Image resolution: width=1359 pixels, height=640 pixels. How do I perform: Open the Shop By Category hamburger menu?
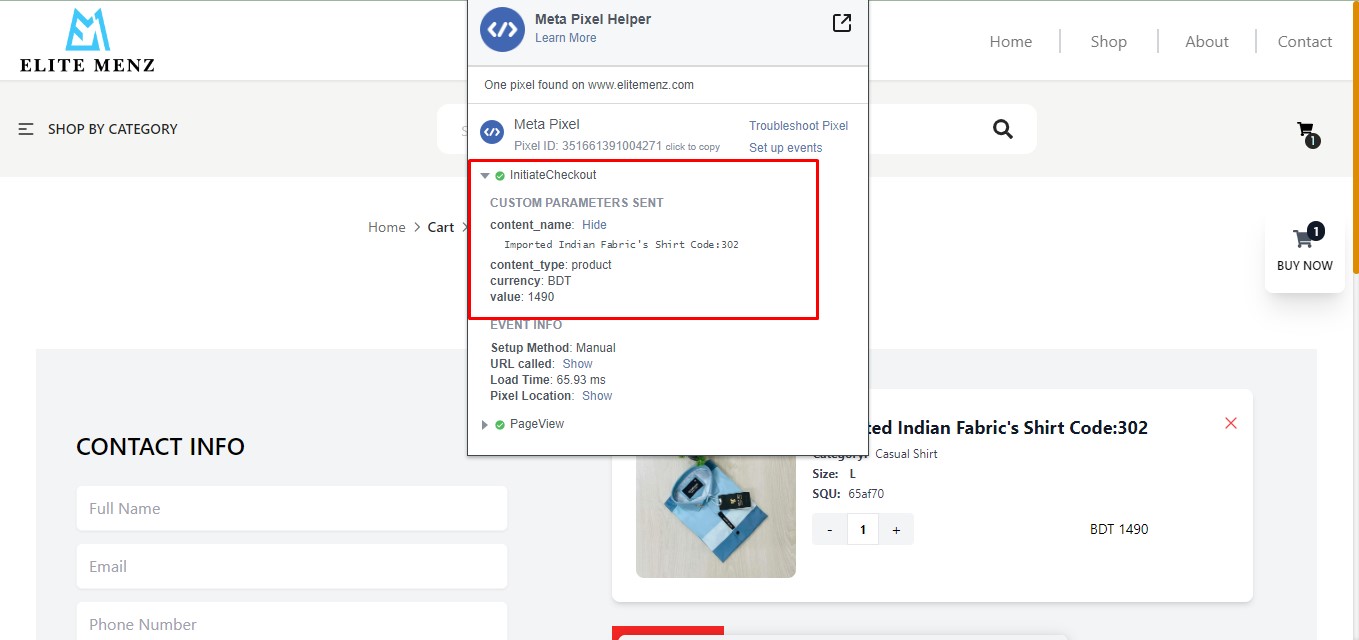pyautogui.click(x=27, y=129)
